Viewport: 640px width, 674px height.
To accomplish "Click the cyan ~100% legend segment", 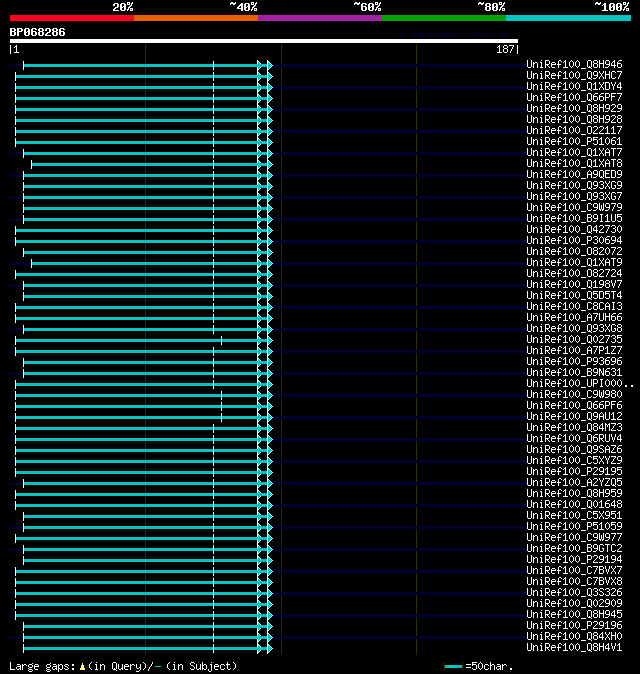I will (568, 18).
